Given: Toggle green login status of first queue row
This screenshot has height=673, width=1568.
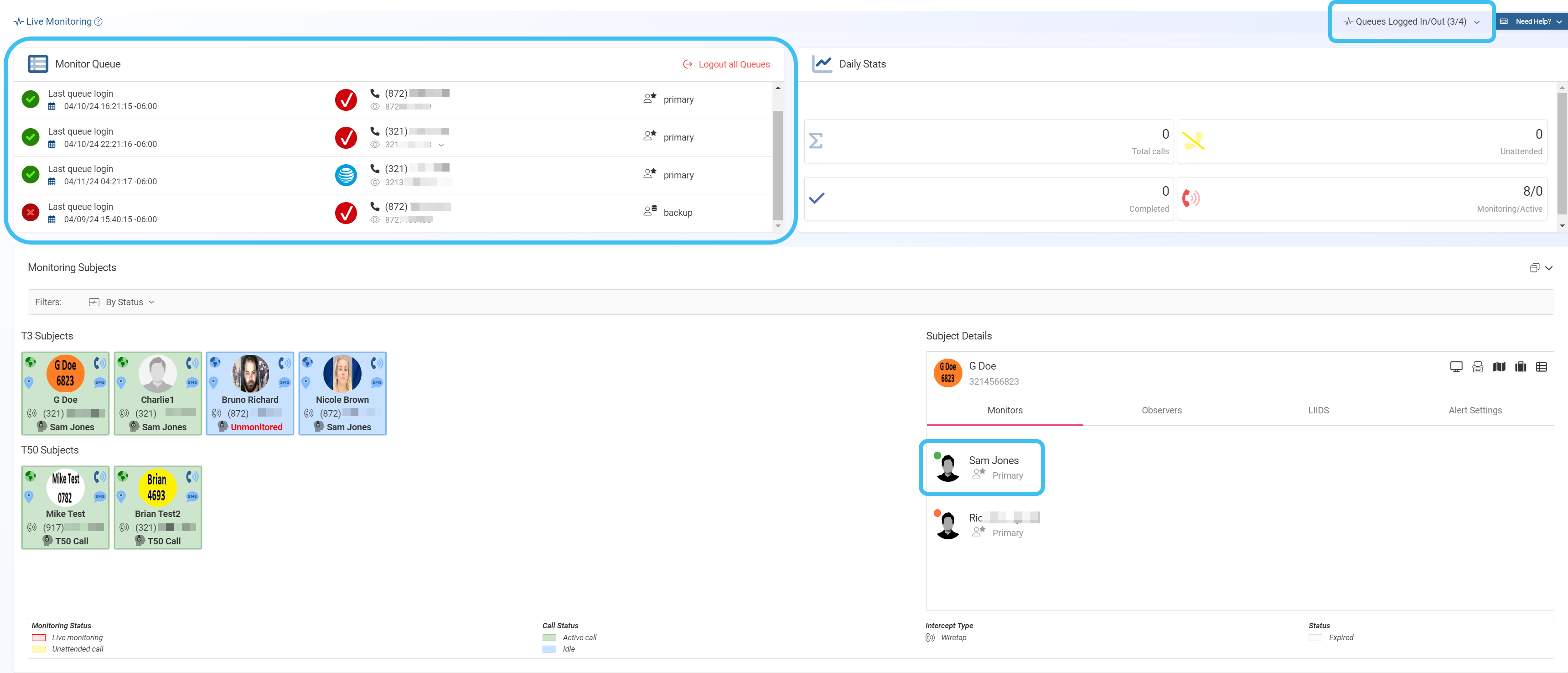Looking at the screenshot, I should click(31, 99).
